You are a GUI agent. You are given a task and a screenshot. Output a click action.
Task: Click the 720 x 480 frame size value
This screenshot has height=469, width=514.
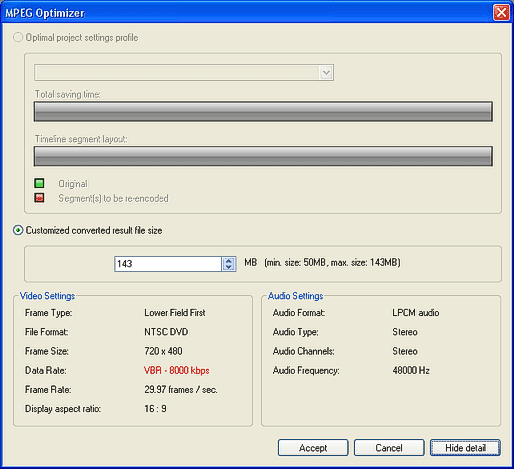[x=163, y=351]
